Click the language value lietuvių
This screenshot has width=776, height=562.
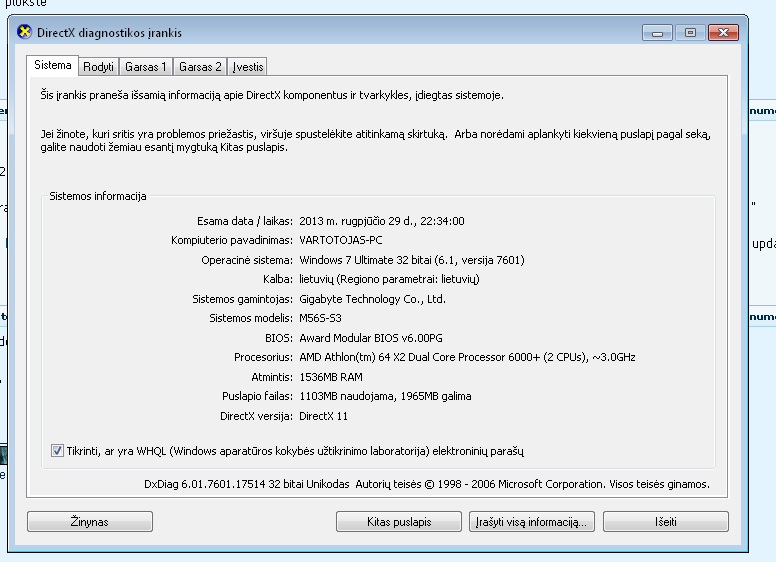click(316, 280)
